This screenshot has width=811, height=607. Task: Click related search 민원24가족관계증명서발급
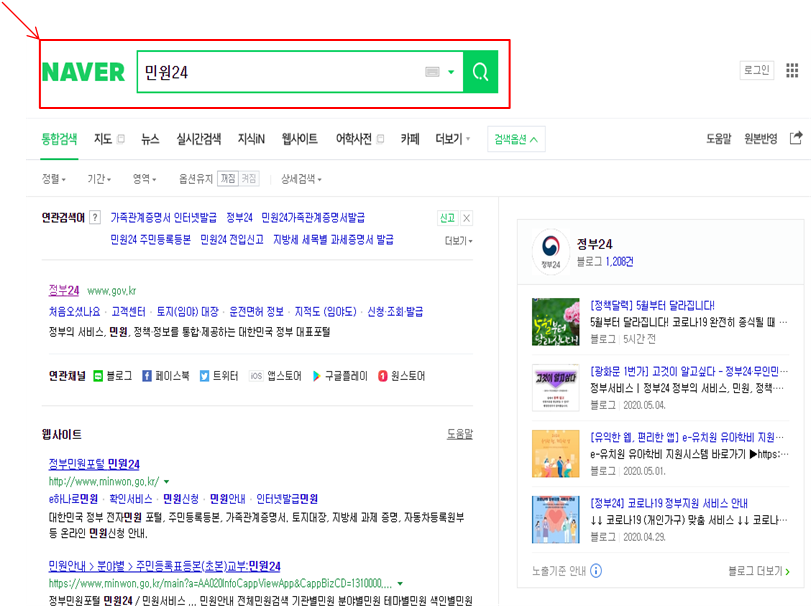pyautogui.click(x=313, y=218)
